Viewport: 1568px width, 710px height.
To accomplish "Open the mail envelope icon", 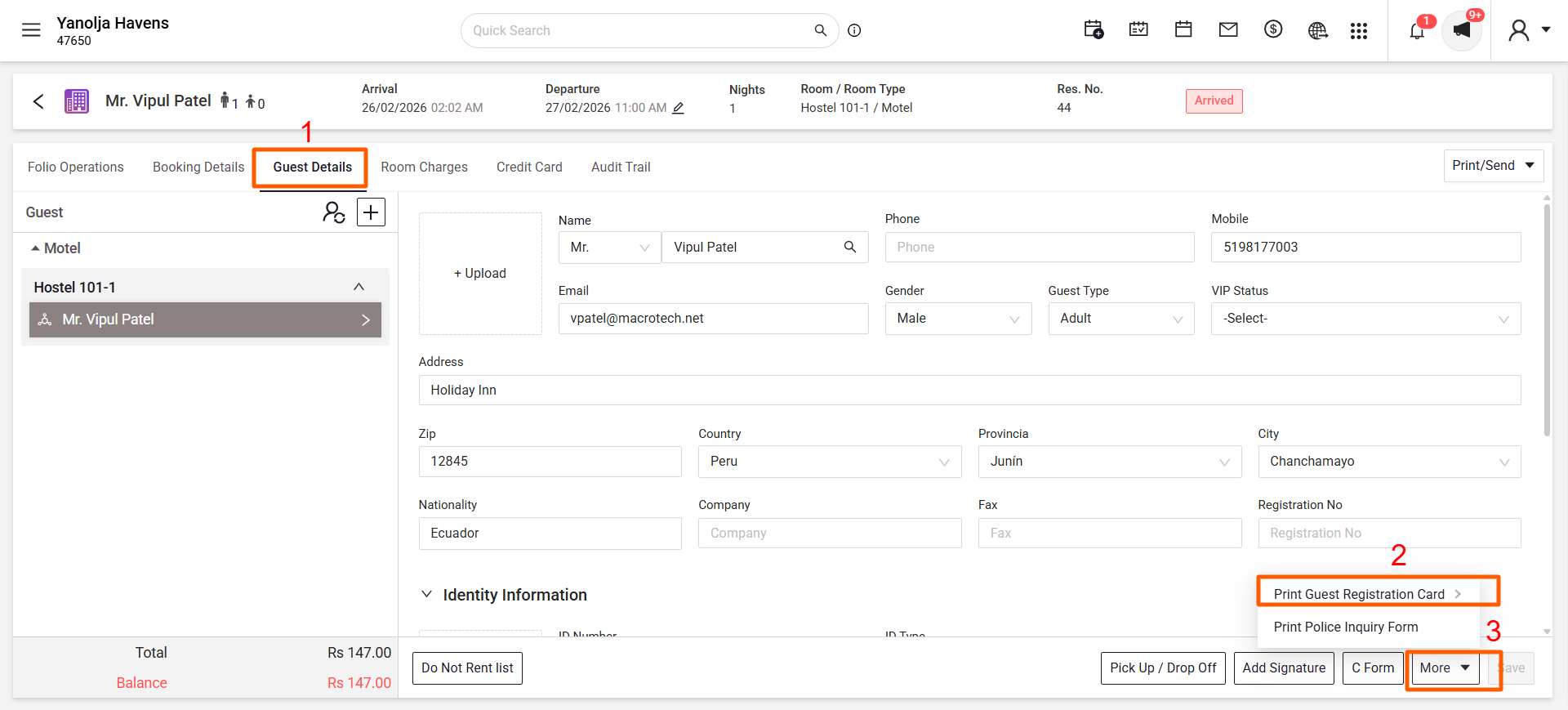I will [x=1228, y=30].
